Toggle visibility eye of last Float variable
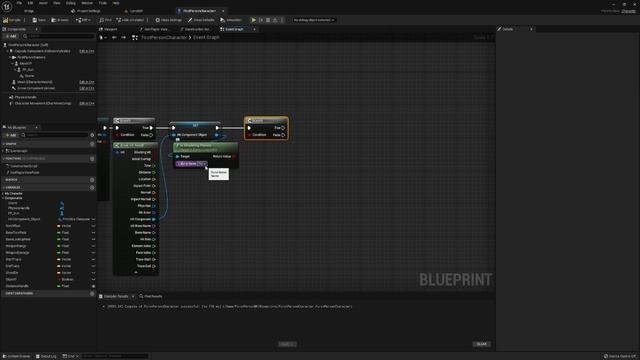 click(x=93, y=286)
